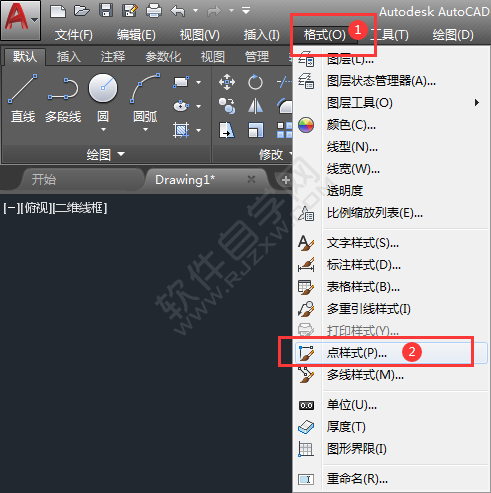This screenshot has height=493, width=491.
Task: Switch to the 注释 ribbon tab
Action: click(x=113, y=57)
